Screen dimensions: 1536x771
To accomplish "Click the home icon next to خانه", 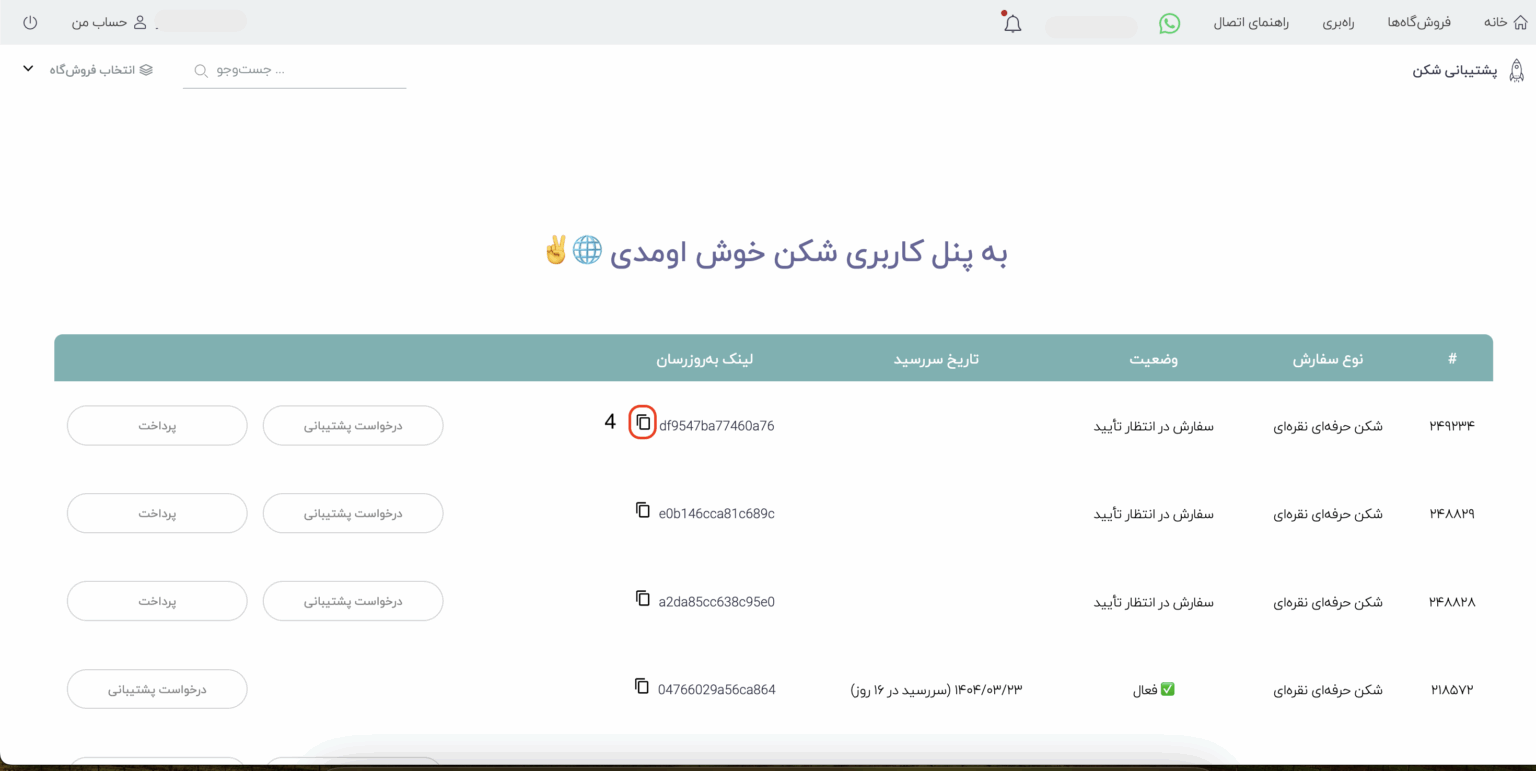I will (x=1520, y=21).
